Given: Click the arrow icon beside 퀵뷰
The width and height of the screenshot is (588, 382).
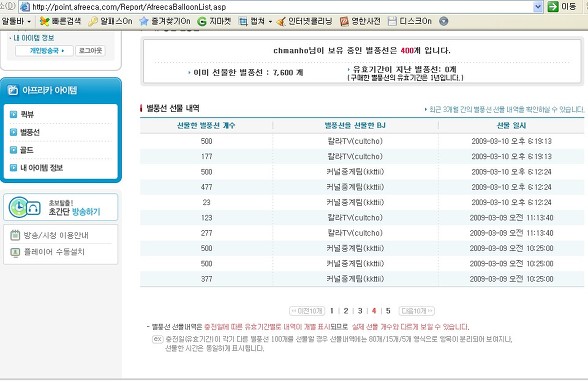Looking at the screenshot, I should 13,114.
